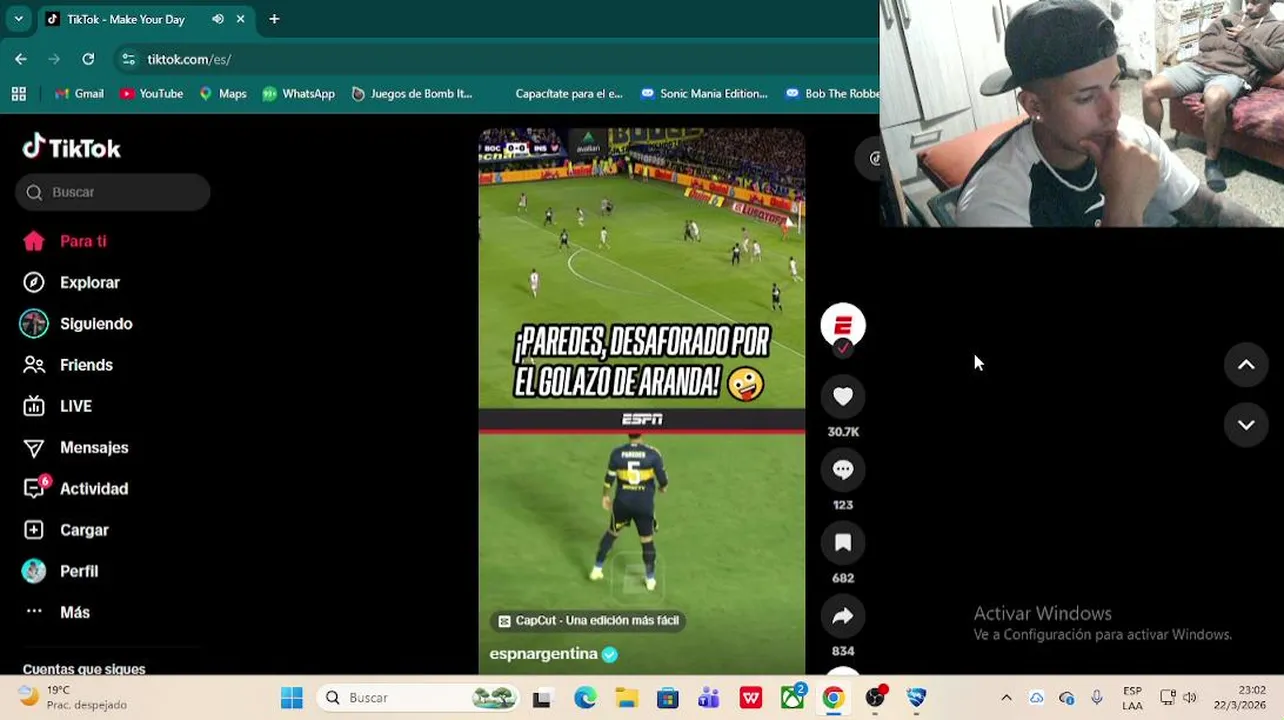Share video with arrow icon

pyautogui.click(x=843, y=616)
